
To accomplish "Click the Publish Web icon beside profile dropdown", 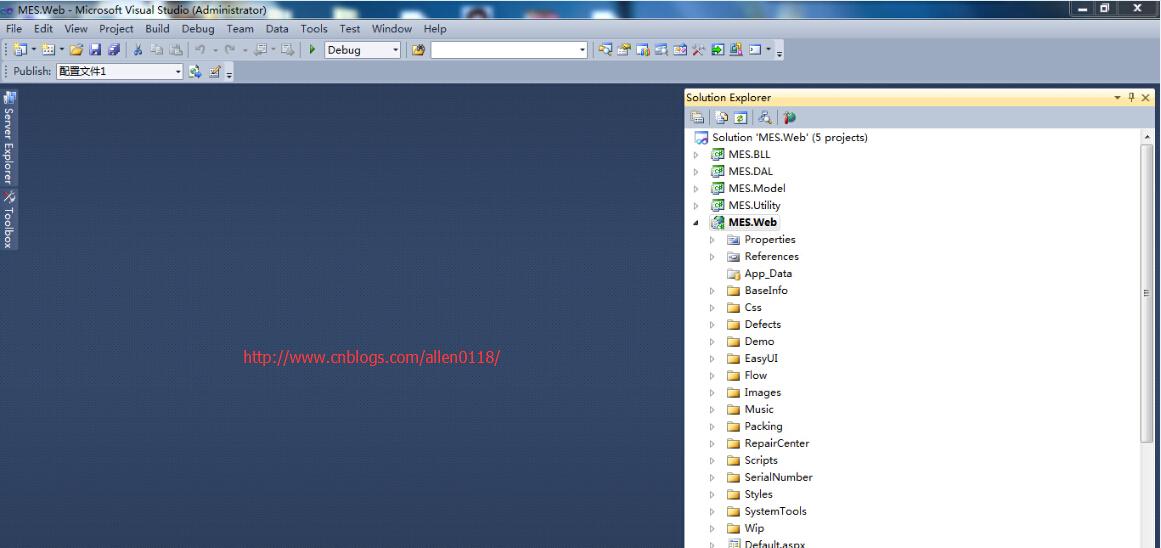I will [195, 71].
